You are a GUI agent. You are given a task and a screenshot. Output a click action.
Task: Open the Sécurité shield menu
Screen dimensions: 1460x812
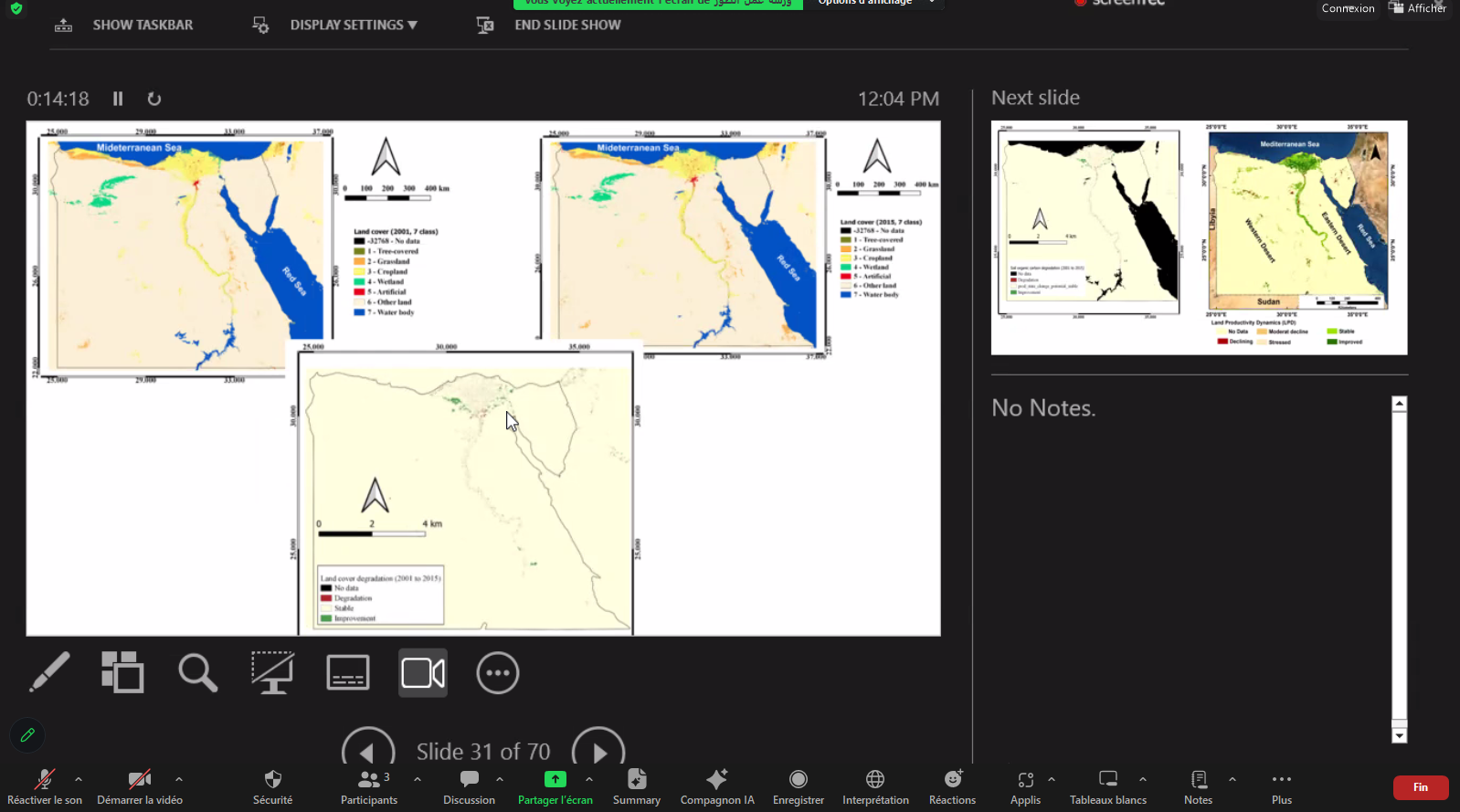[x=272, y=786]
